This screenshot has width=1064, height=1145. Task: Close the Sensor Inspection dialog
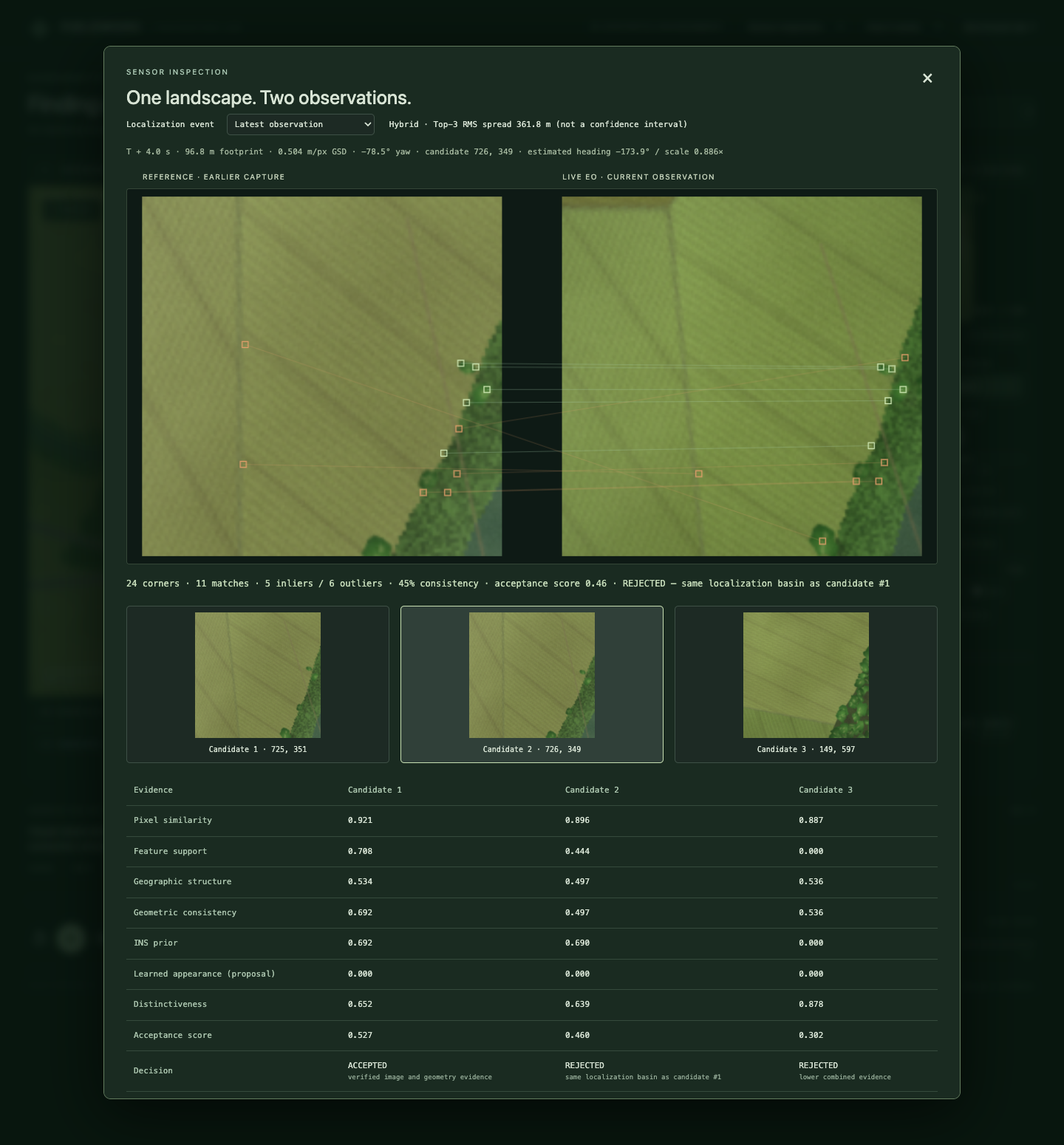927,78
